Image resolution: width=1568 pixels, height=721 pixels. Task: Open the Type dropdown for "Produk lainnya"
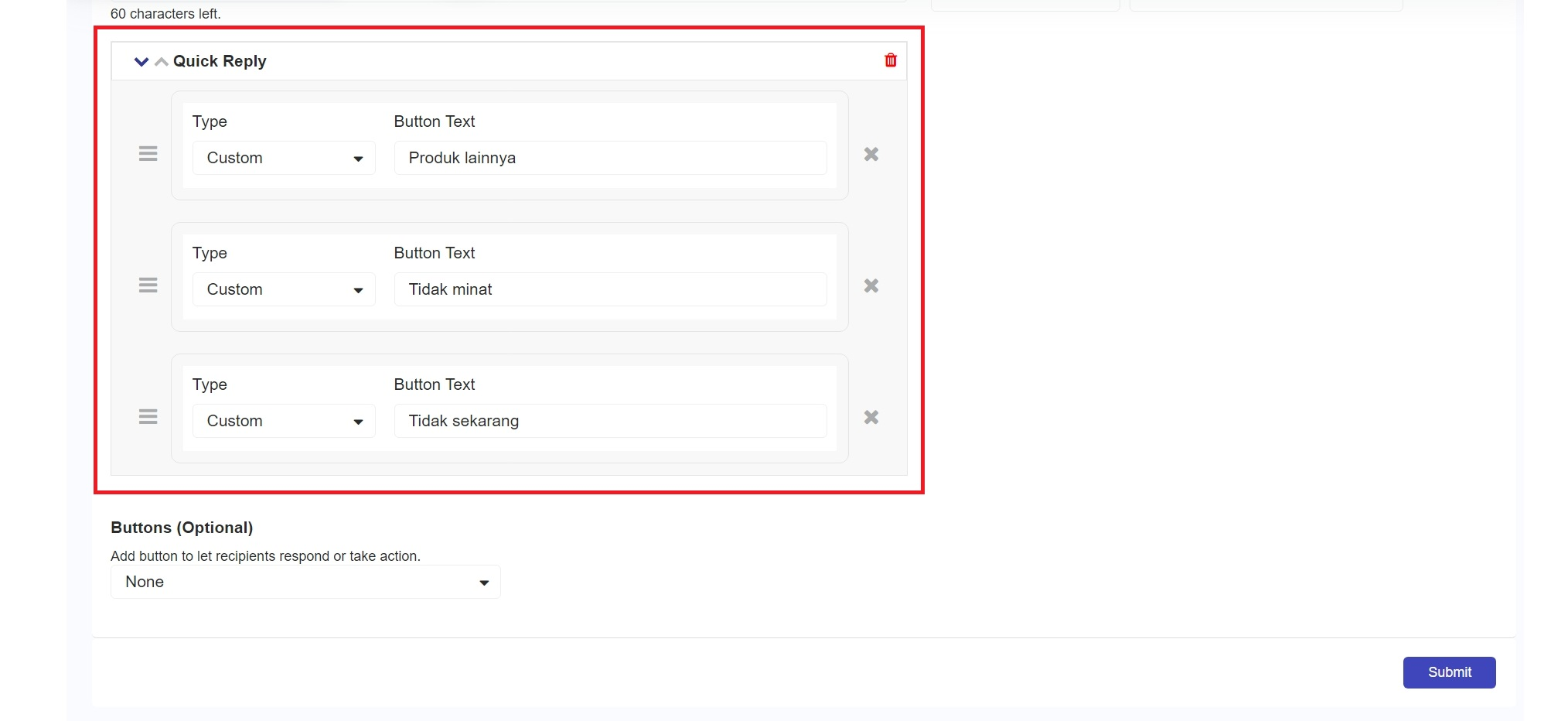pyautogui.click(x=284, y=158)
